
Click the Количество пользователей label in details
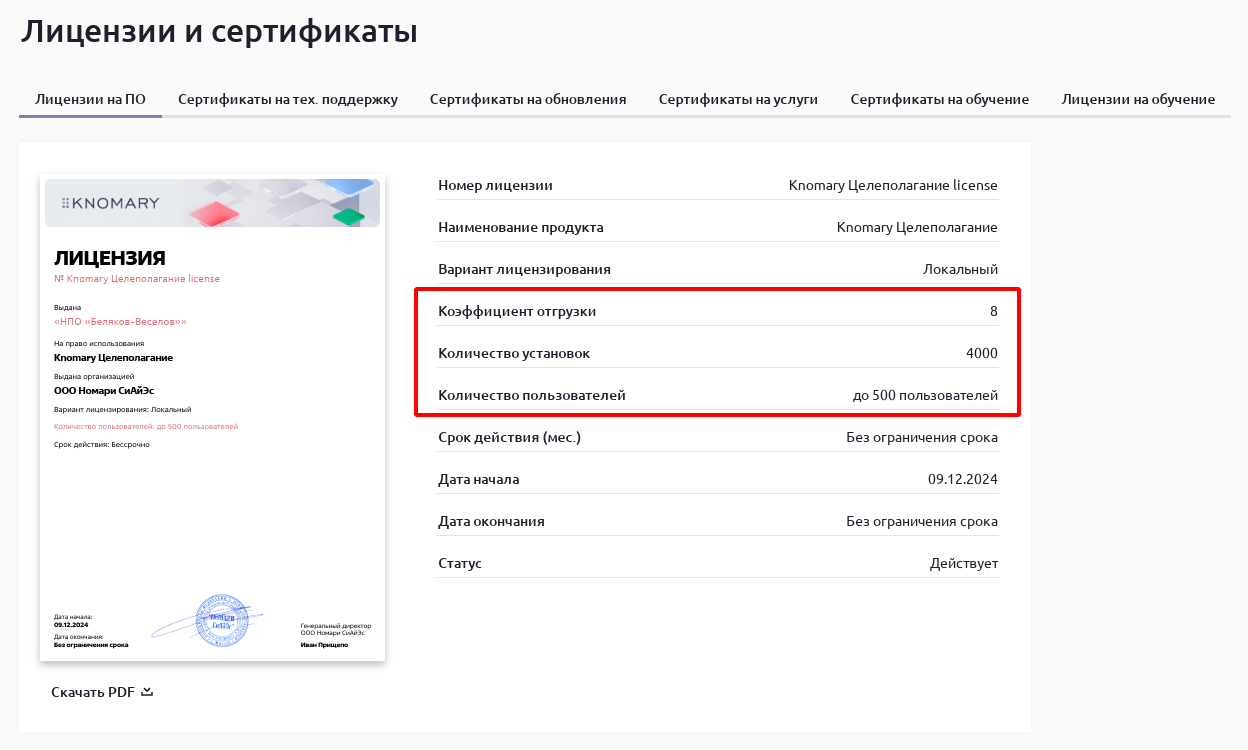click(x=532, y=395)
